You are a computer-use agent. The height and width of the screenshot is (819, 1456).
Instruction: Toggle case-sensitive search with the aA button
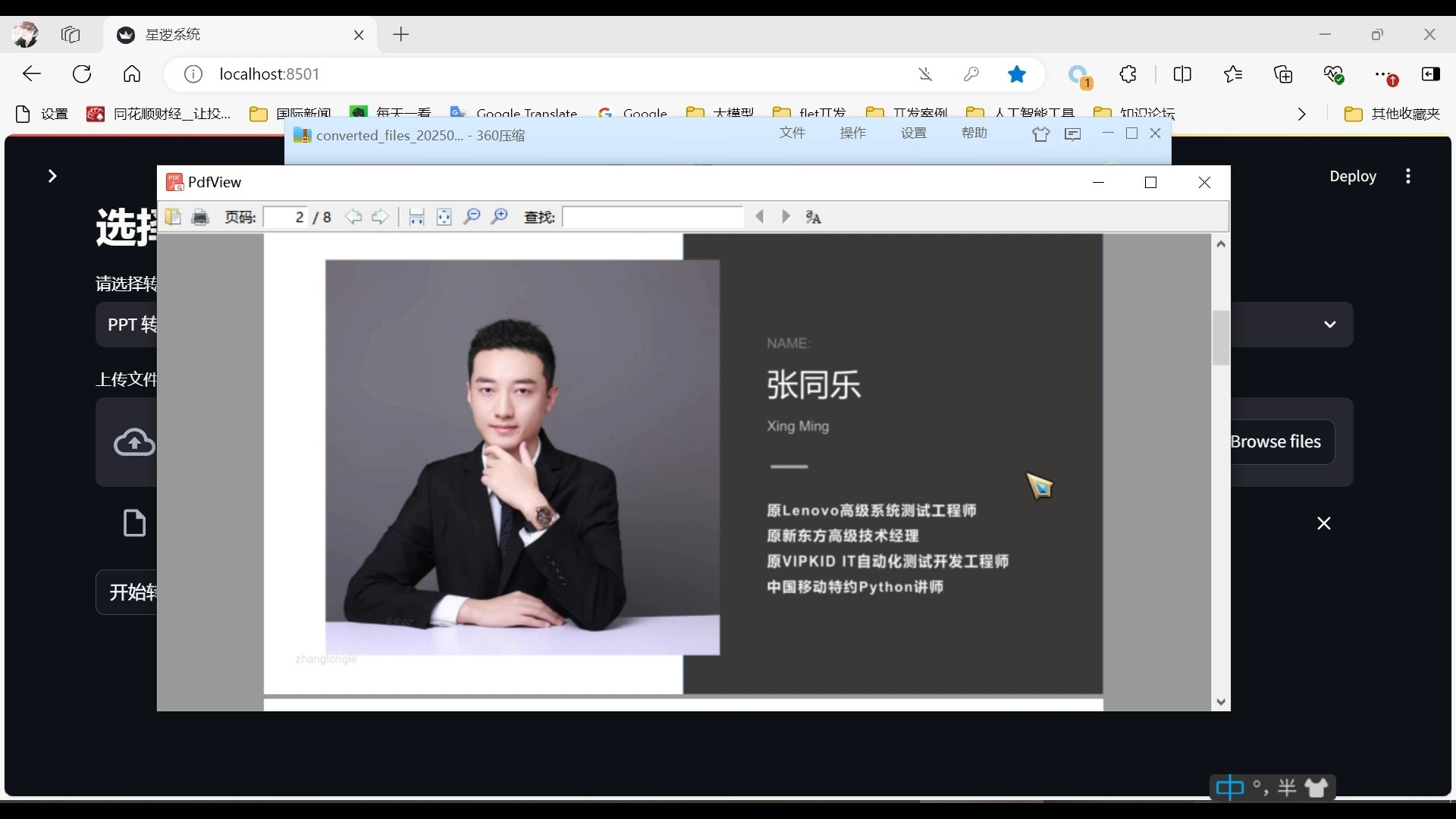point(814,217)
